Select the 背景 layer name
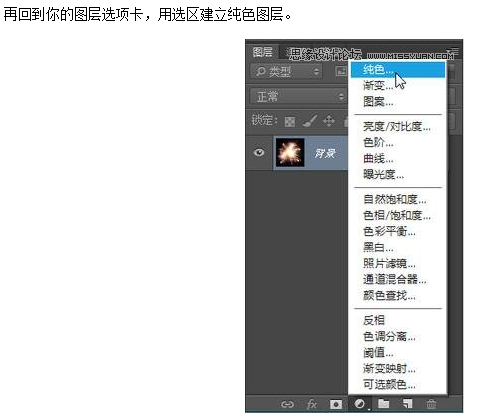This screenshot has height=413, width=478. click(325, 153)
